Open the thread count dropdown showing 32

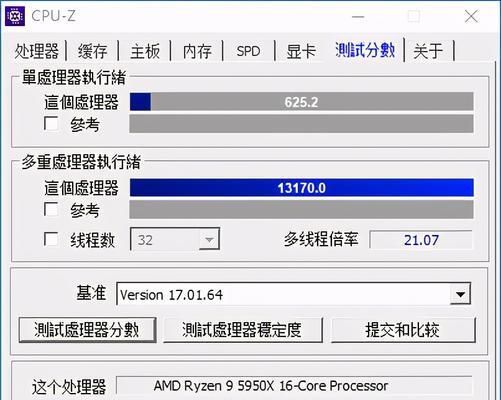[175, 239]
